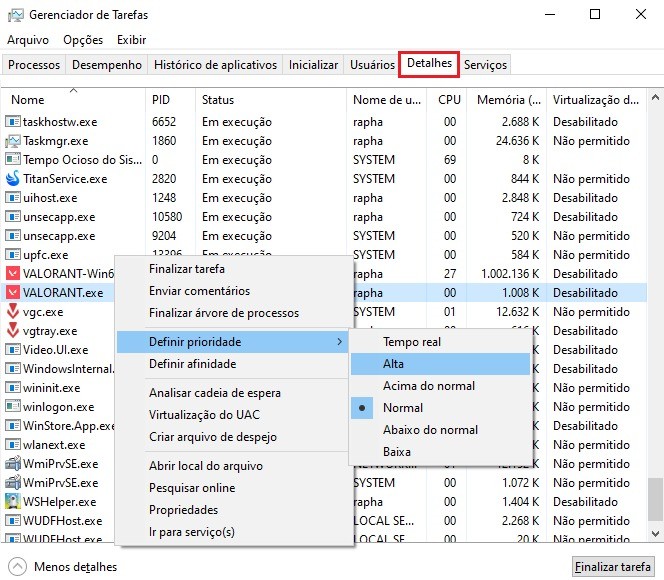Switch to the Usuários tab
664x580 pixels.
pos(372,65)
